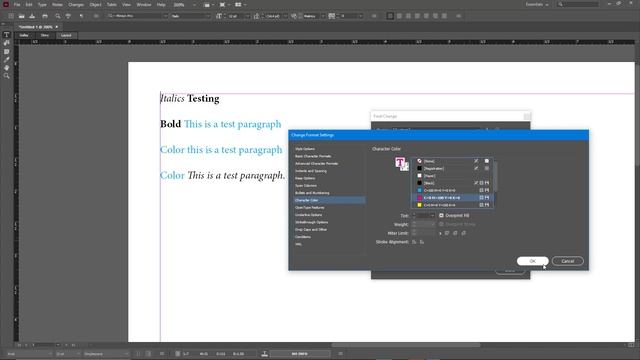Toggle the Overprint Stroke checkbox
640x360 pixels.
click(x=441, y=224)
